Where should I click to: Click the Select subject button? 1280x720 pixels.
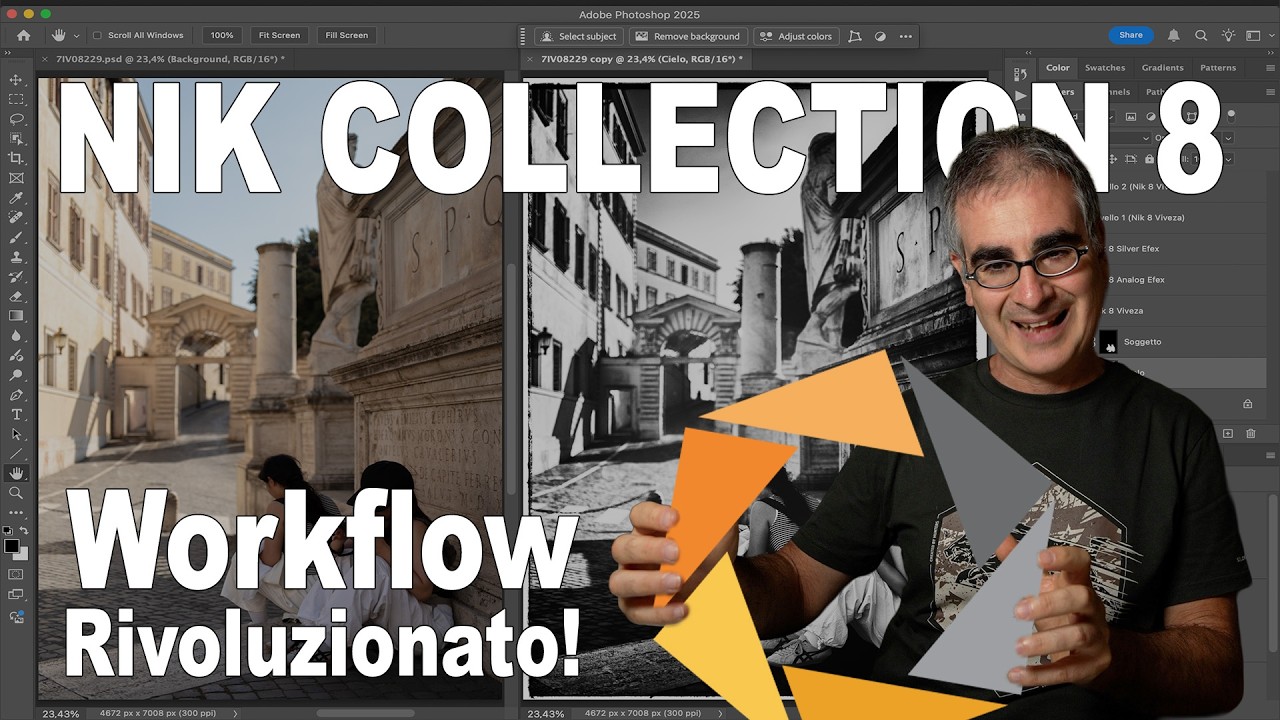[579, 36]
